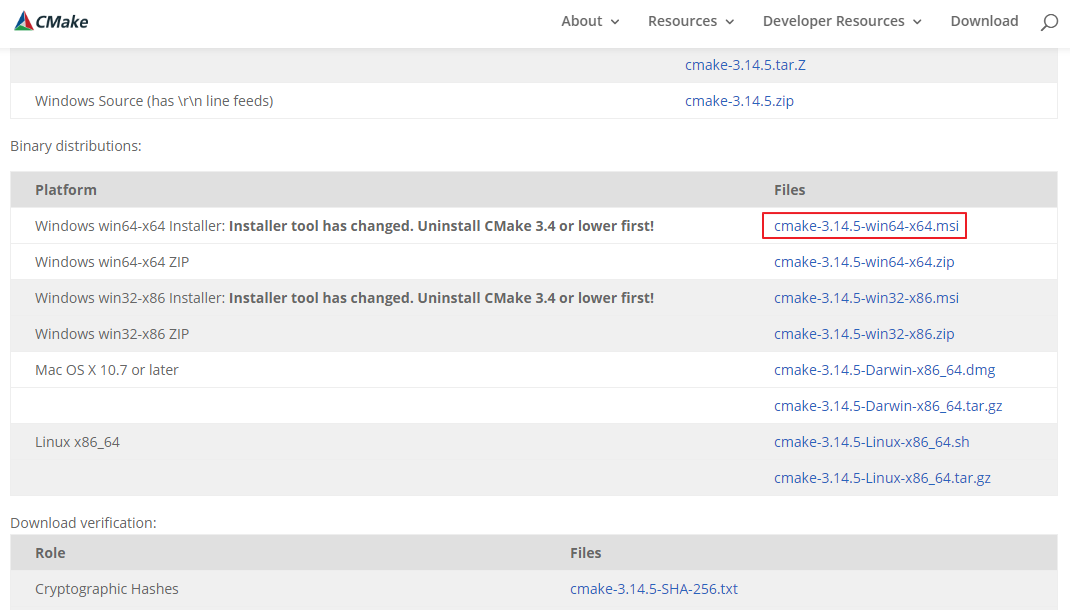Download cmake-3.14.5-win32-x86.zip
Screen dimensions: 1070x610
pyautogui.click(x=864, y=334)
